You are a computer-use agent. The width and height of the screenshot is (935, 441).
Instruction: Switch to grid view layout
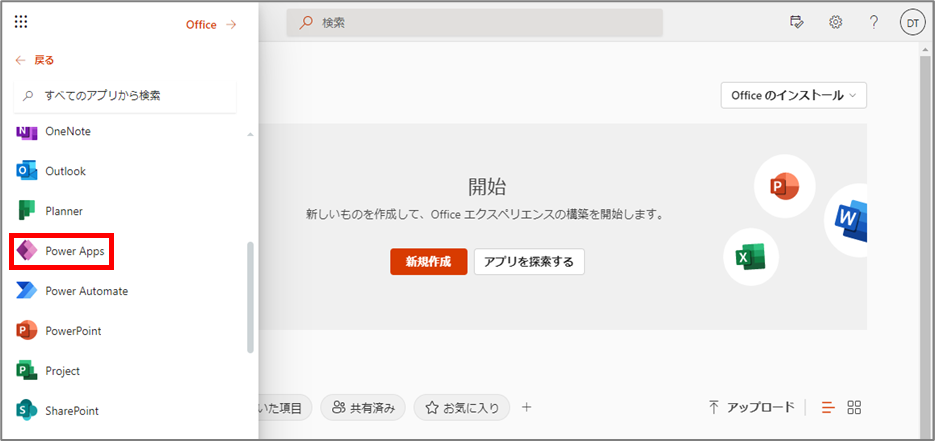(854, 408)
